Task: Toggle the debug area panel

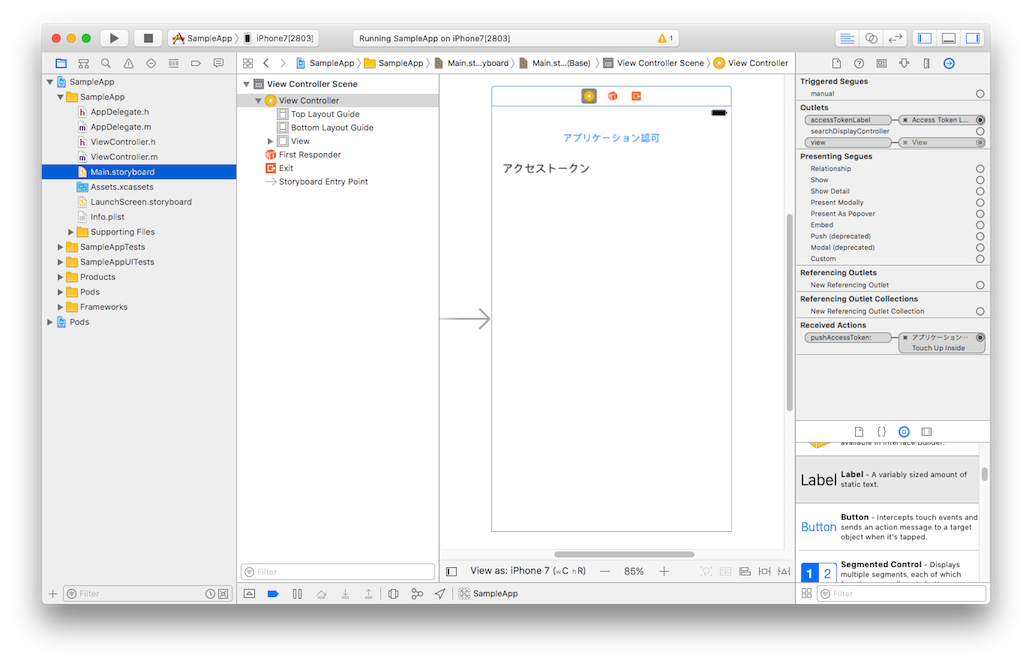Action: point(948,38)
